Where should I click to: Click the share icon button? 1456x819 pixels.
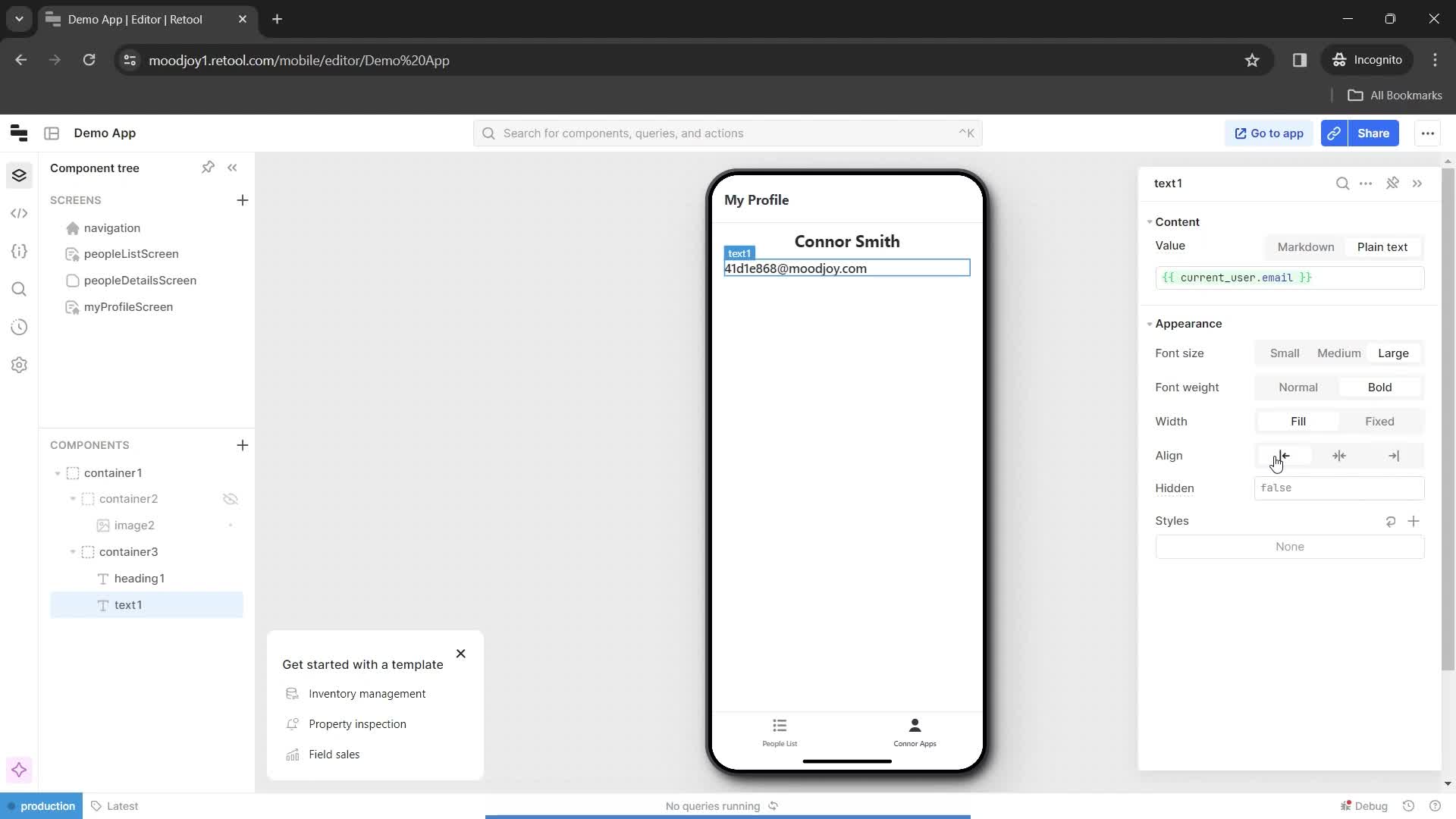(1335, 132)
